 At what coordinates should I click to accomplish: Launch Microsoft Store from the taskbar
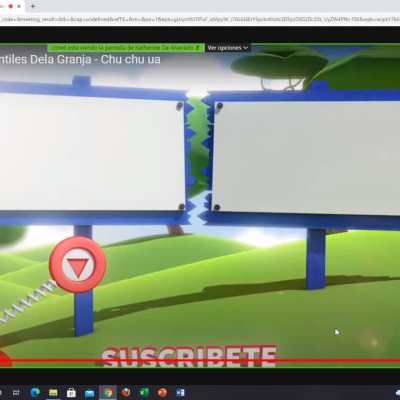coord(71,392)
